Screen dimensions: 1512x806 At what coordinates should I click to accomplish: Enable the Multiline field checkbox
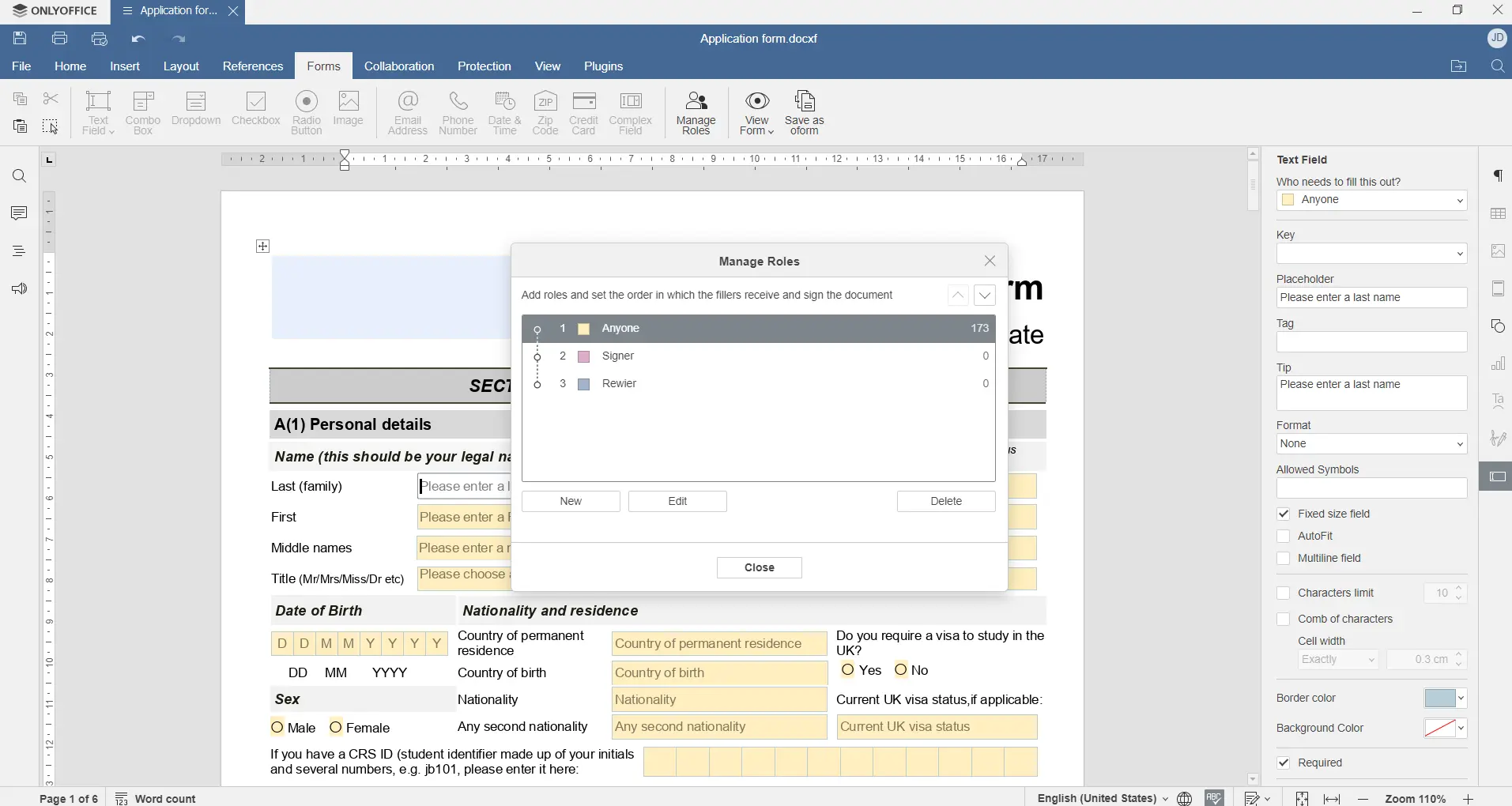coord(1284,558)
